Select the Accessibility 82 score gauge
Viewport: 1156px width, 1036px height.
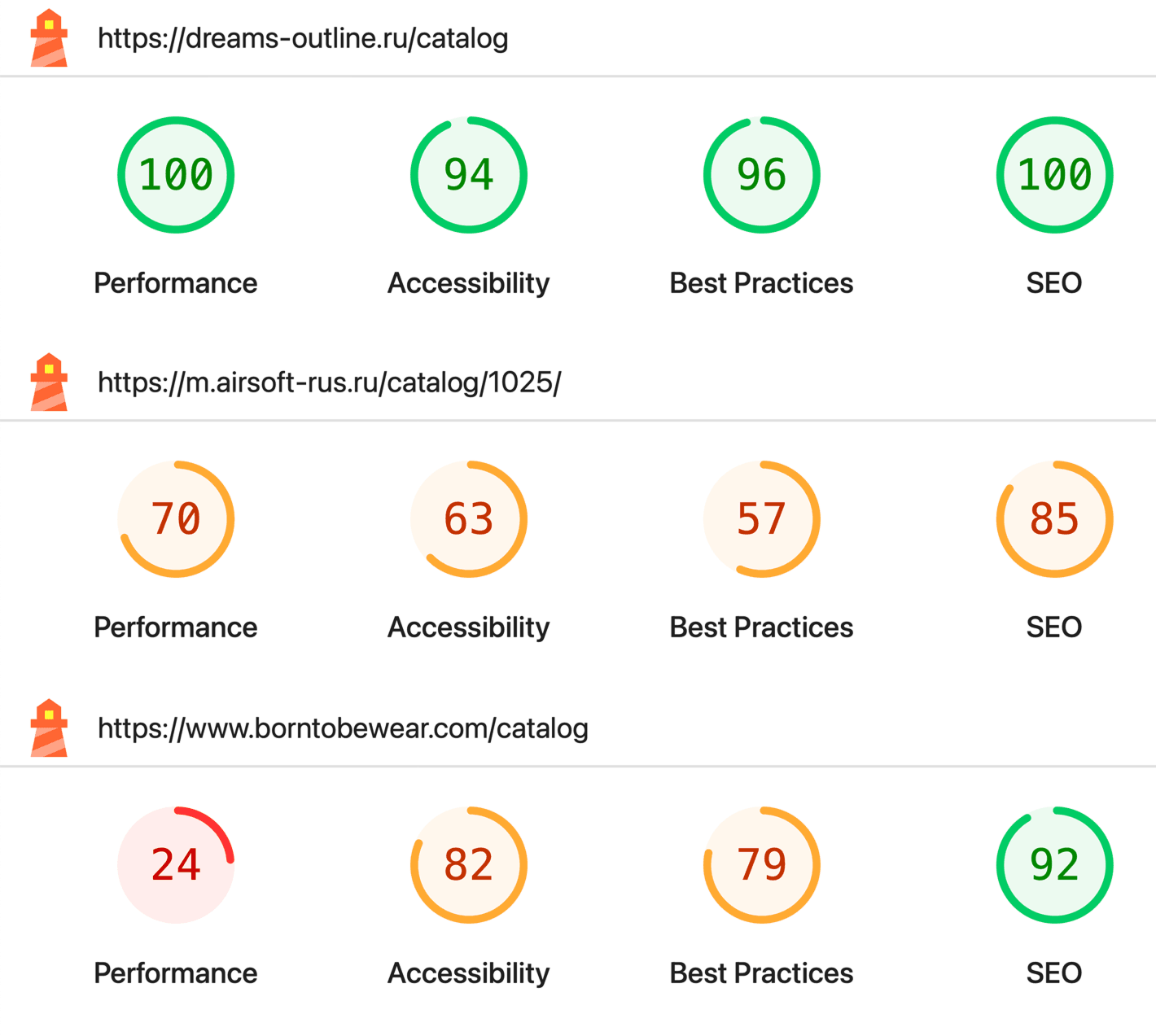pos(469,865)
